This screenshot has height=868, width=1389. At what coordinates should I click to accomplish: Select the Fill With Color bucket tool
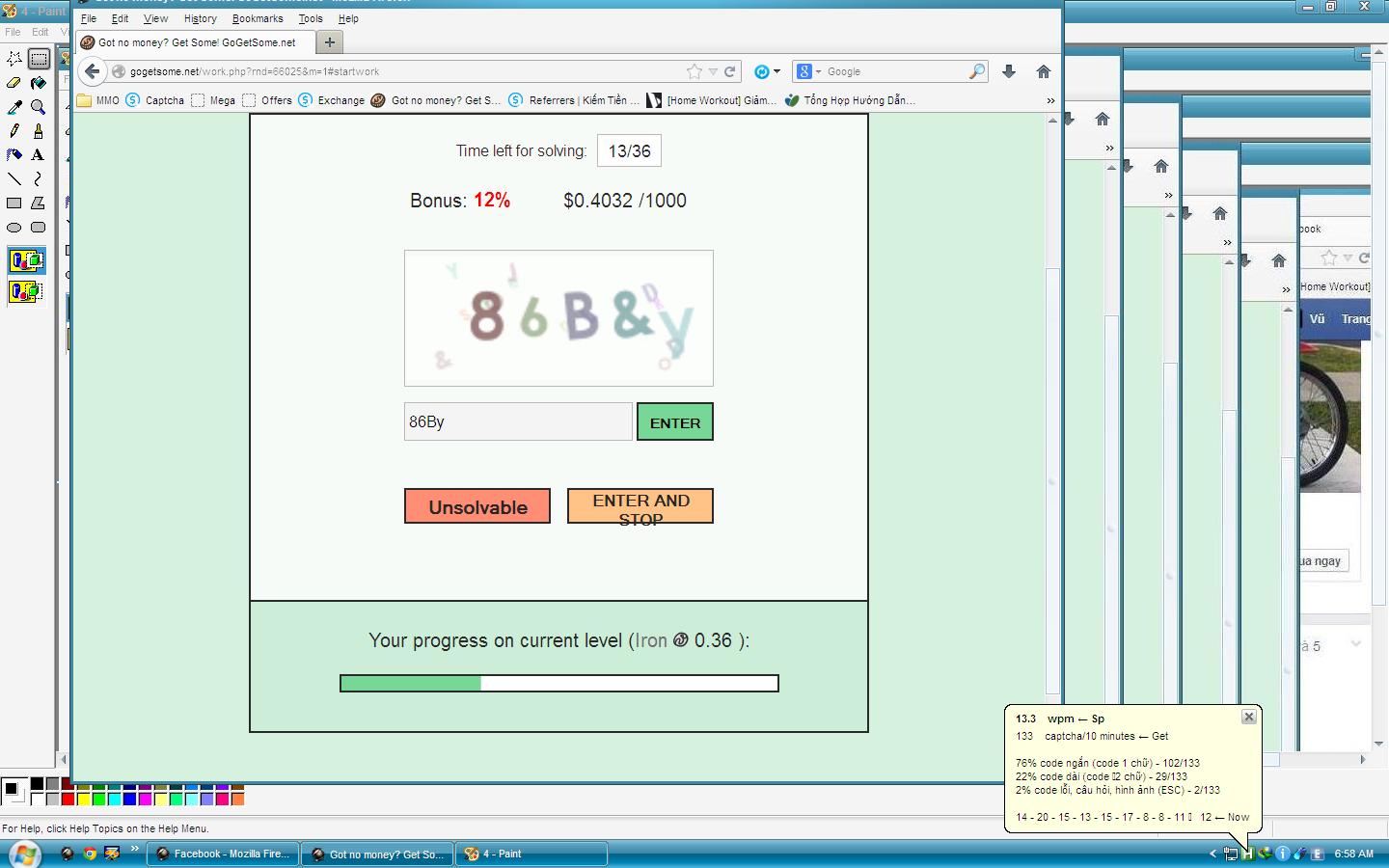coord(38,83)
